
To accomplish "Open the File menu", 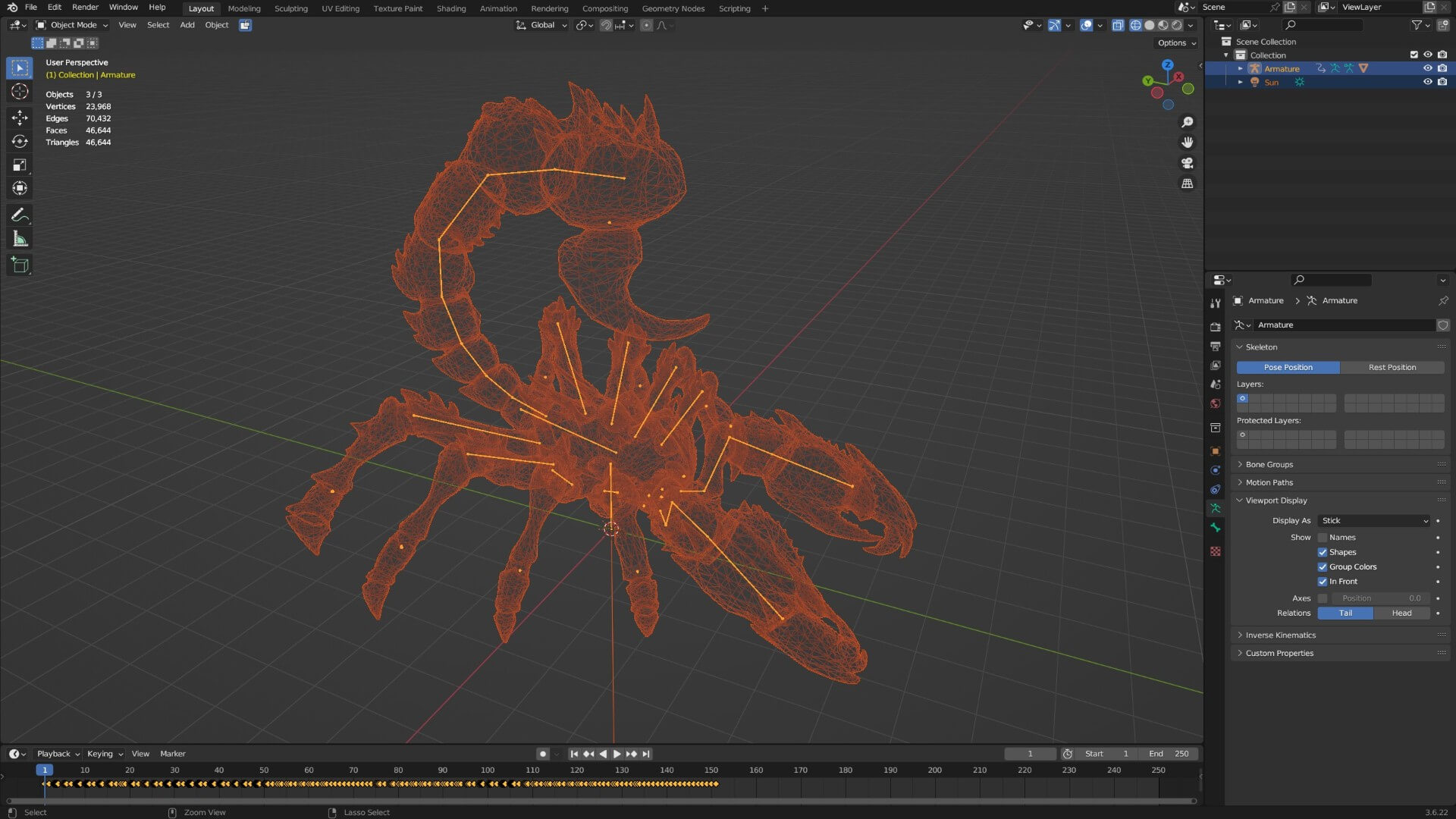I will pos(31,8).
